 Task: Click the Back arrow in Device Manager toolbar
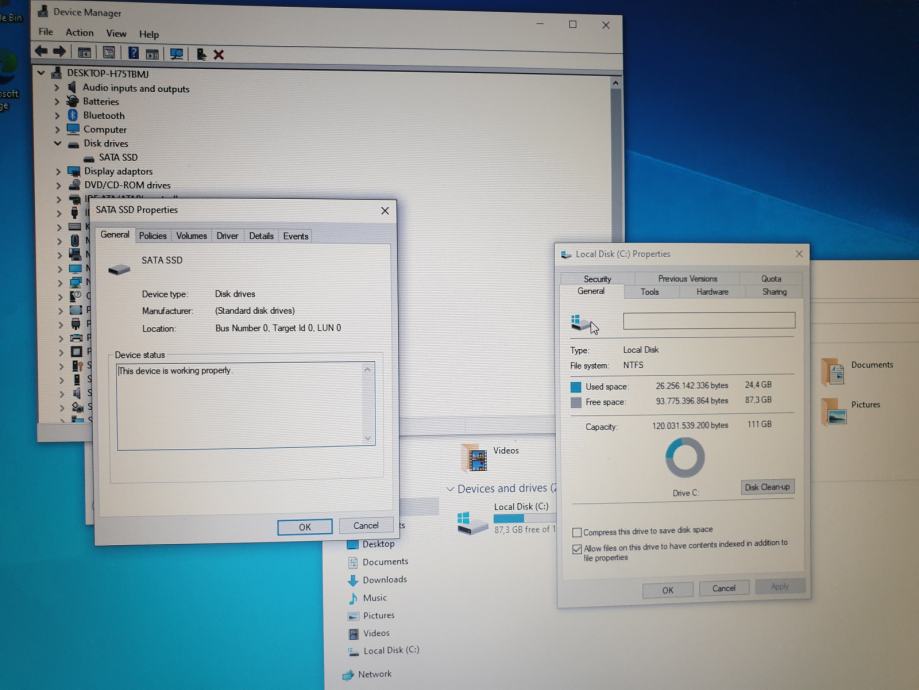click(x=41, y=53)
